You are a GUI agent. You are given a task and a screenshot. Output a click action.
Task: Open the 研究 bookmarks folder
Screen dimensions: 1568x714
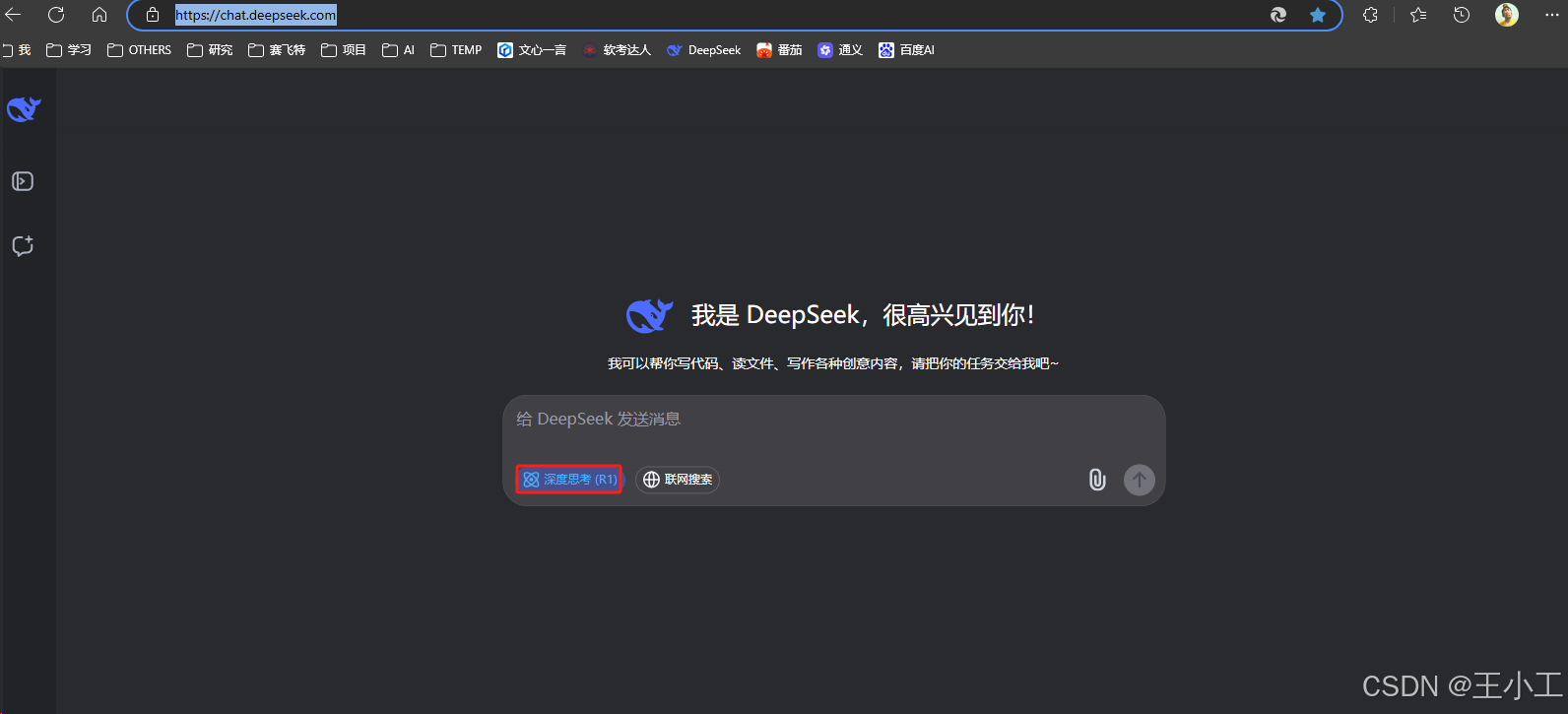(x=210, y=50)
